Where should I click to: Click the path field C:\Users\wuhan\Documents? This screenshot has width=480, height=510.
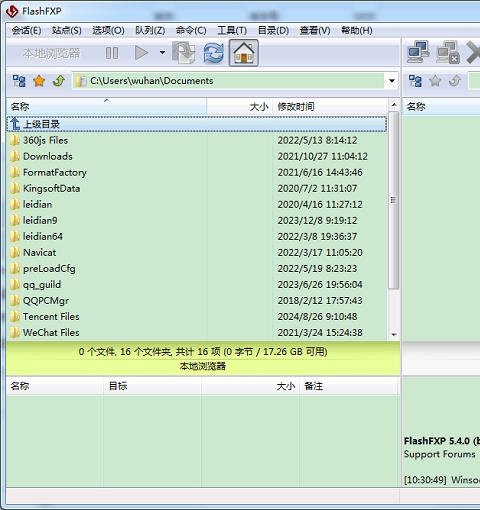point(228,81)
